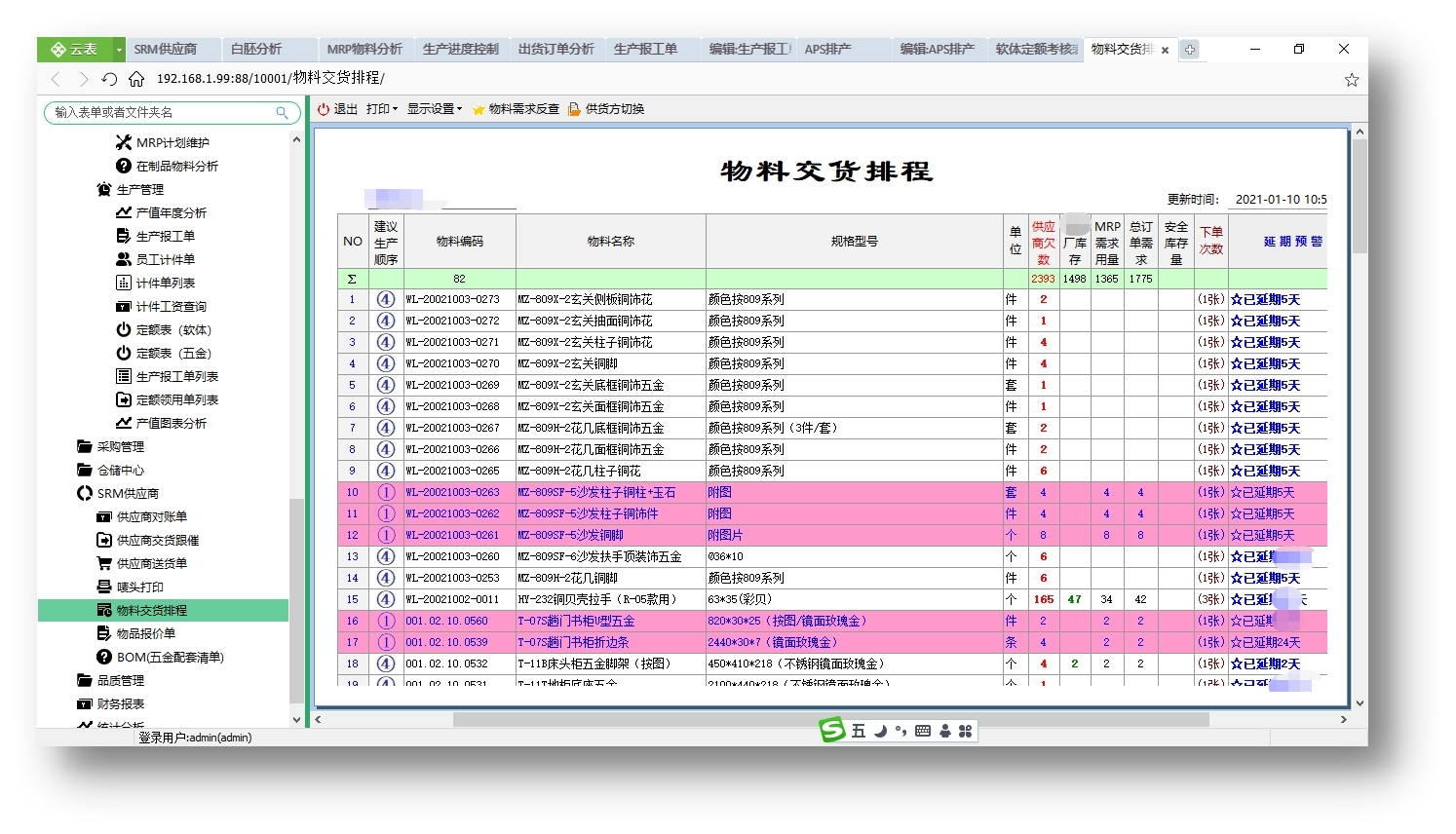Click the browser address bar
Image resolution: width=1456 pixels, height=834 pixels.
click(741, 79)
